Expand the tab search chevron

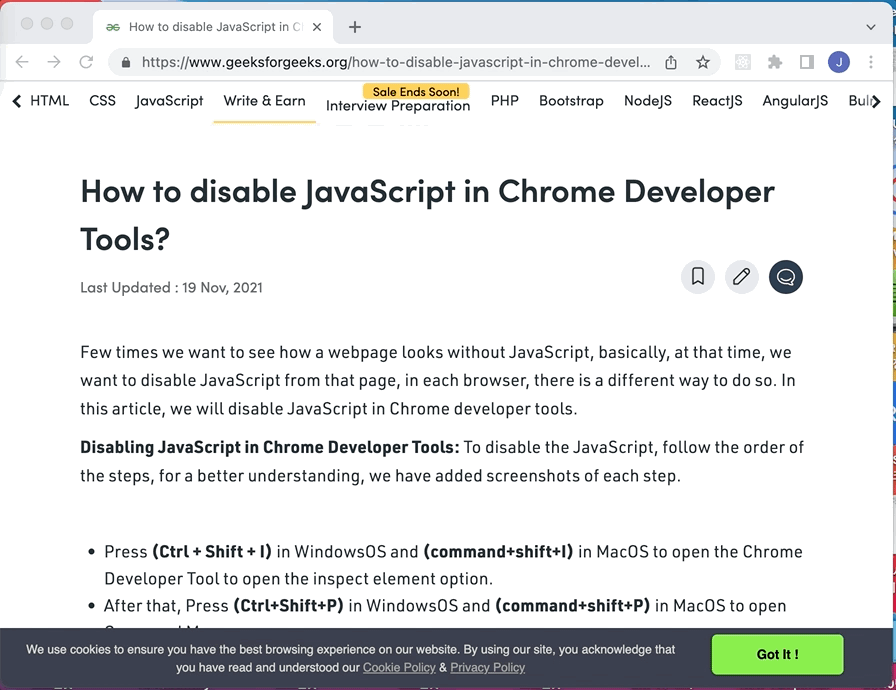pyautogui.click(x=870, y=27)
